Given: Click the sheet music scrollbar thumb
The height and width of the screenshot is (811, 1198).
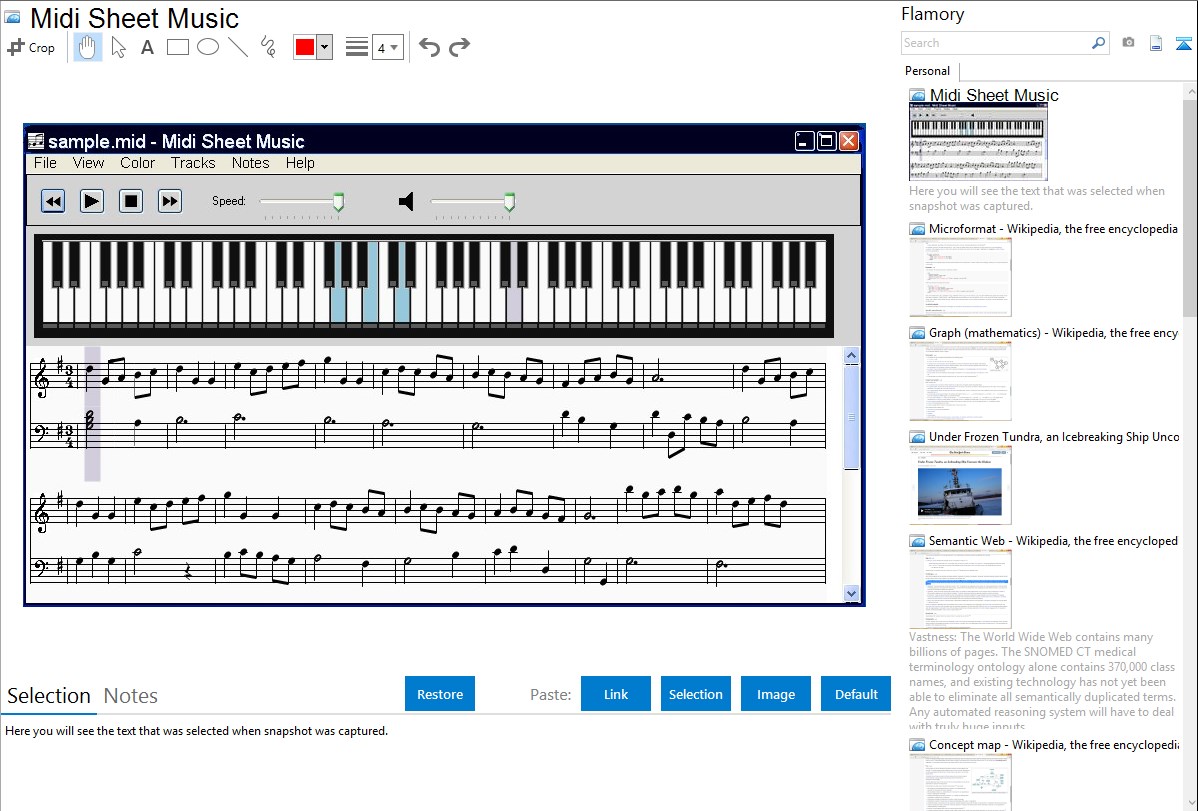Looking at the screenshot, I should pos(851,417).
